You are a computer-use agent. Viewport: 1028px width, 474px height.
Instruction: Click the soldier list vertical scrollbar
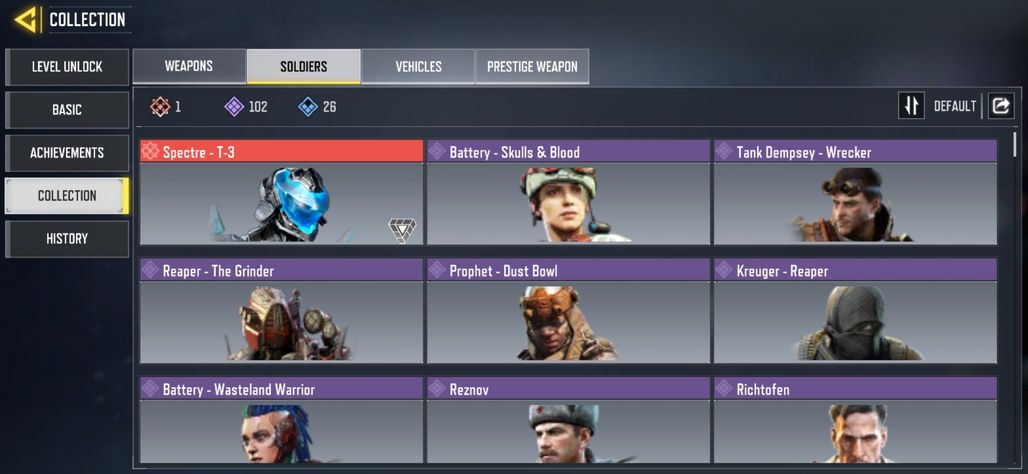click(x=1015, y=144)
